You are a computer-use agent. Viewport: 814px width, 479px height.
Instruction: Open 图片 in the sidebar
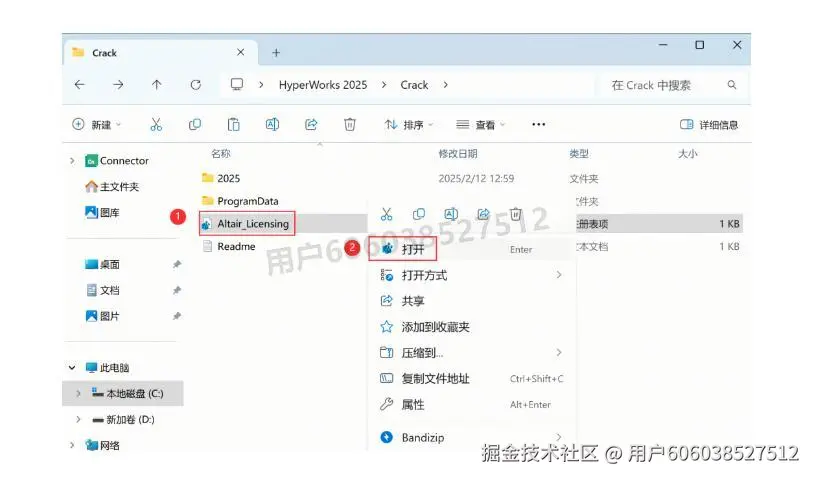[x=102, y=316]
